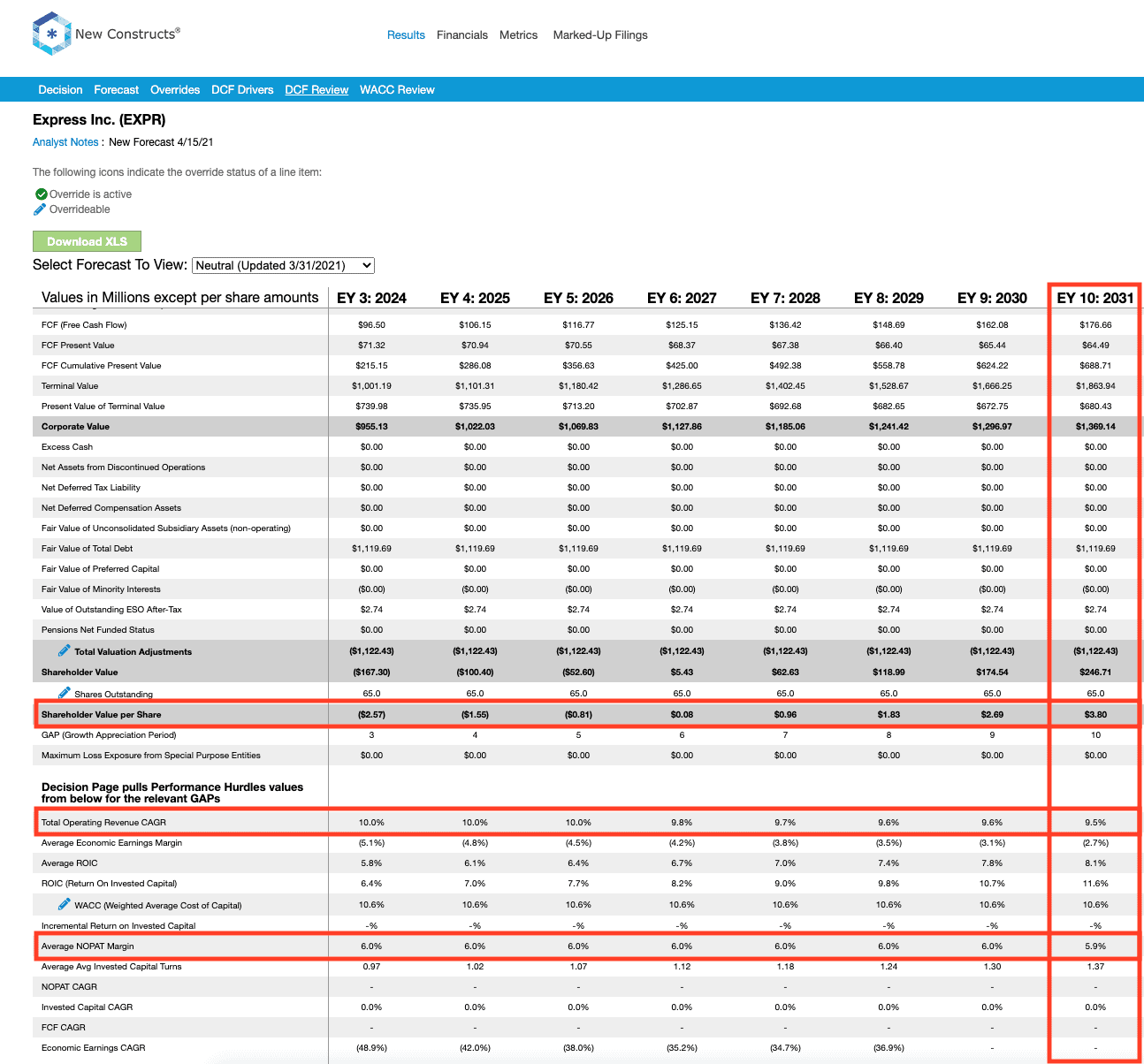Click the EY 3: 2024 column header
This screenshot has width=1144, height=1064.
(x=371, y=298)
